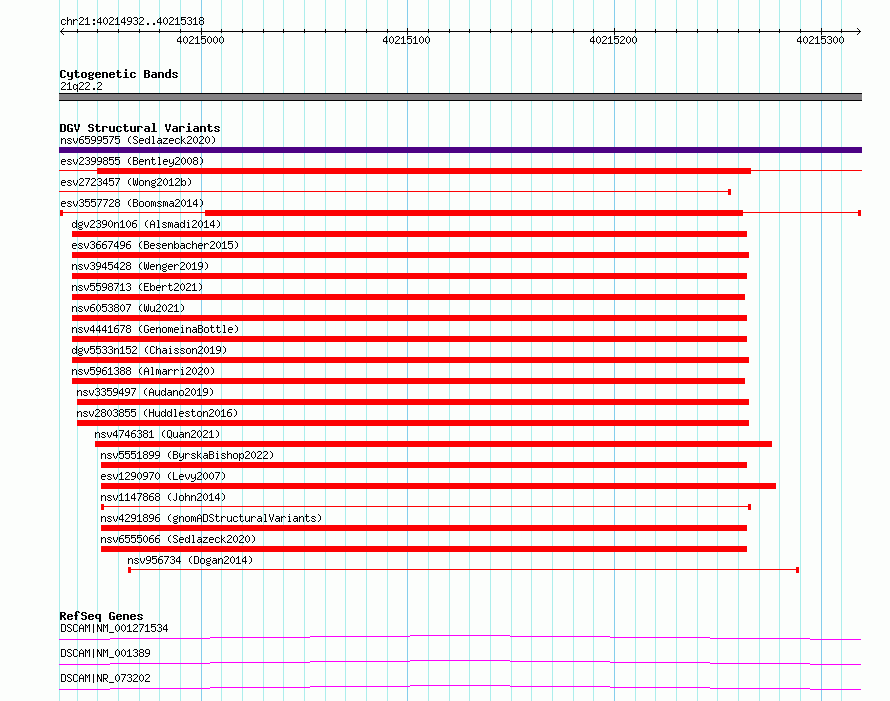Select the red esv3667496 variant bar
Screen dimensions: 890x701
tap(410, 255)
